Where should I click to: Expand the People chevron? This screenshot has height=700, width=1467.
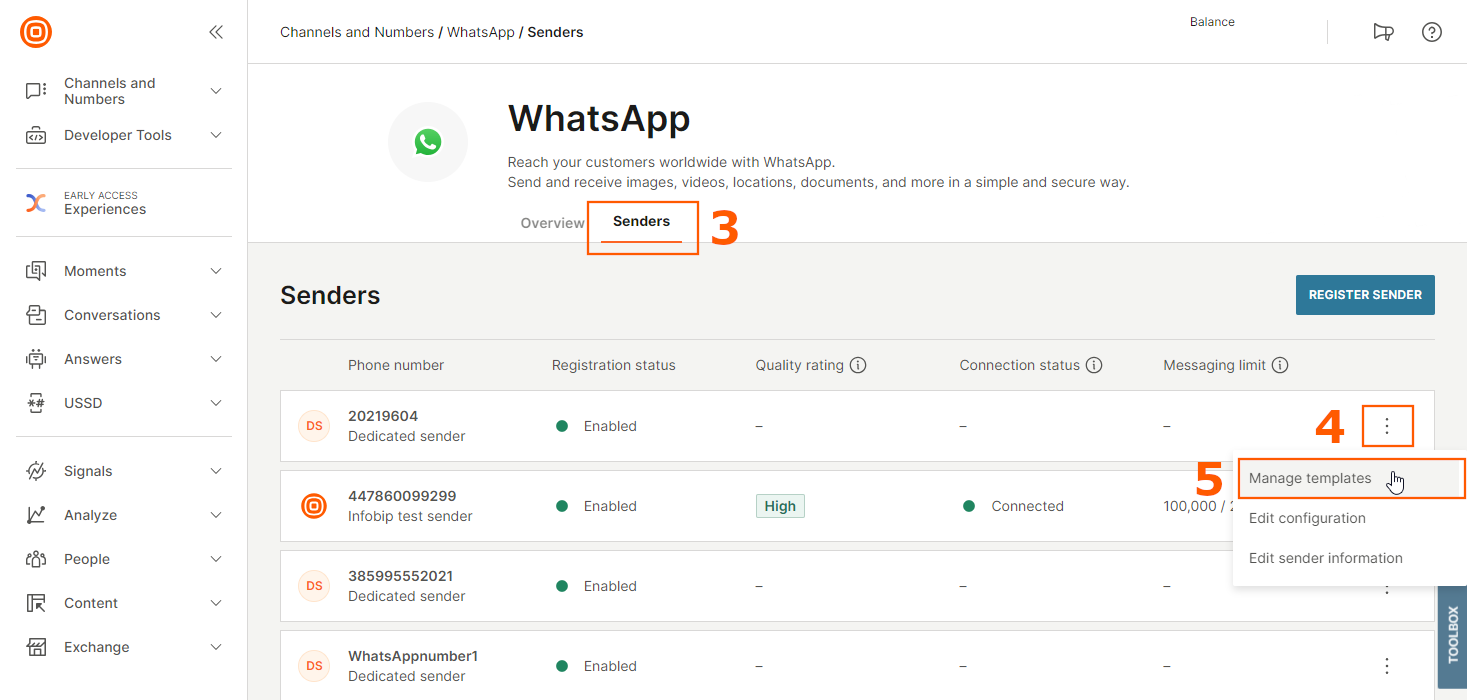tap(216, 559)
